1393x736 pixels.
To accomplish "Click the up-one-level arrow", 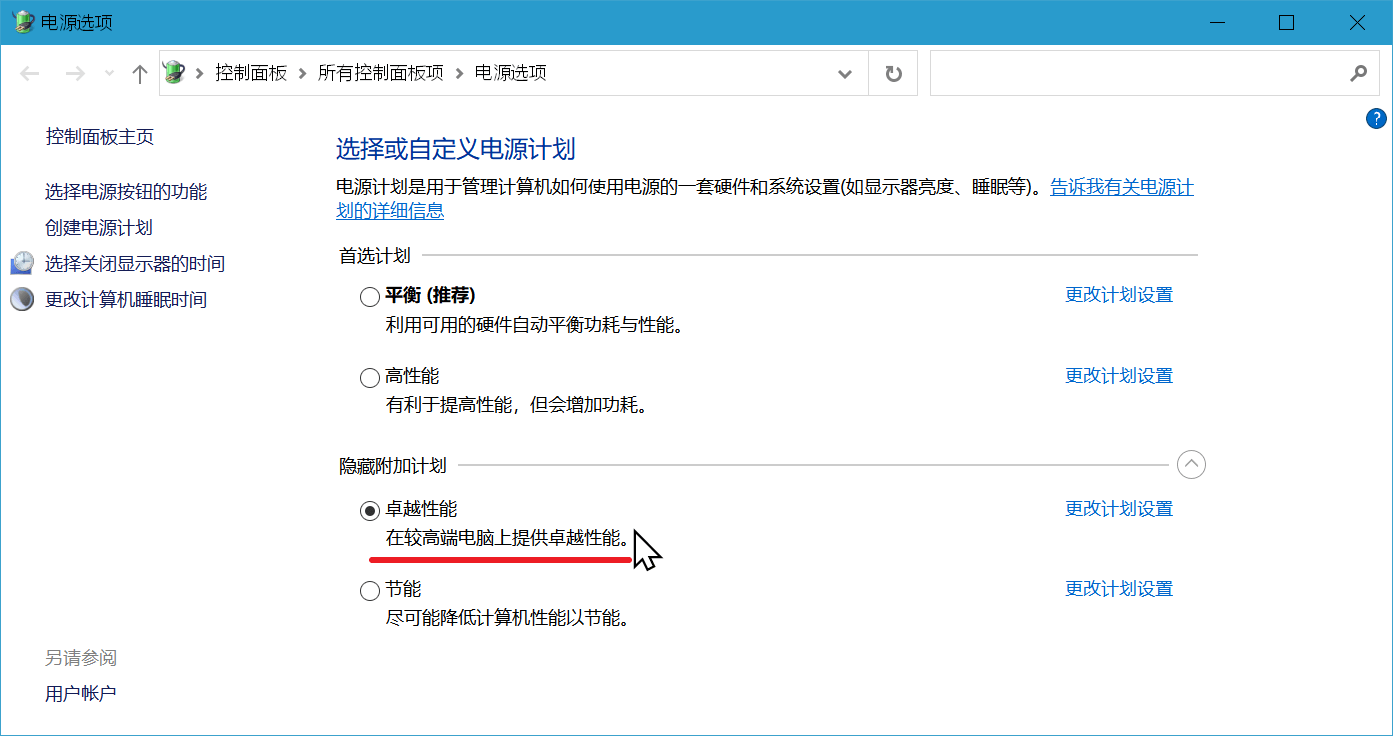I will click(x=139, y=72).
